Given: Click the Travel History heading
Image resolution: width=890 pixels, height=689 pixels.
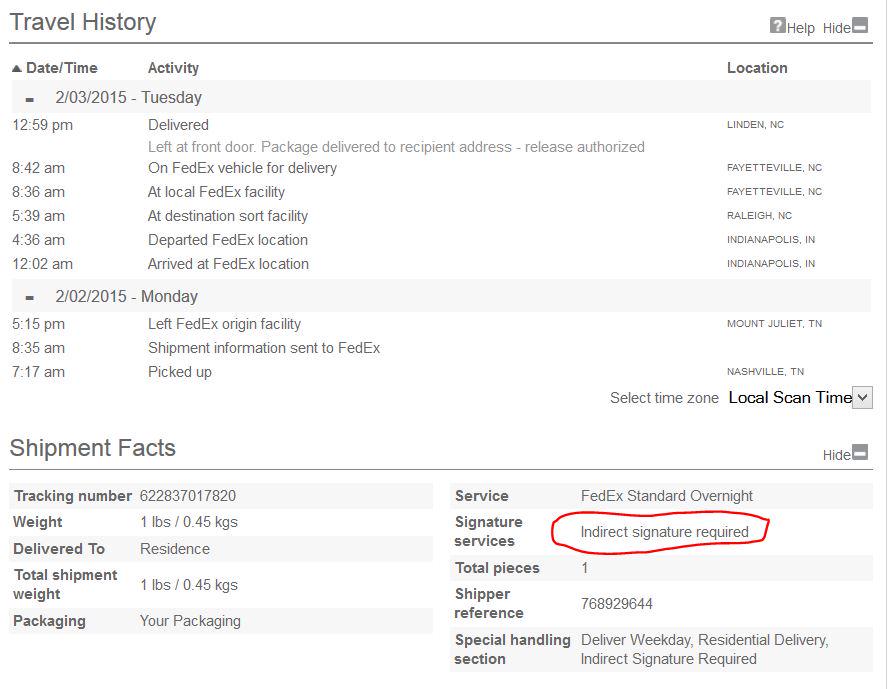Looking at the screenshot, I should click(83, 22).
